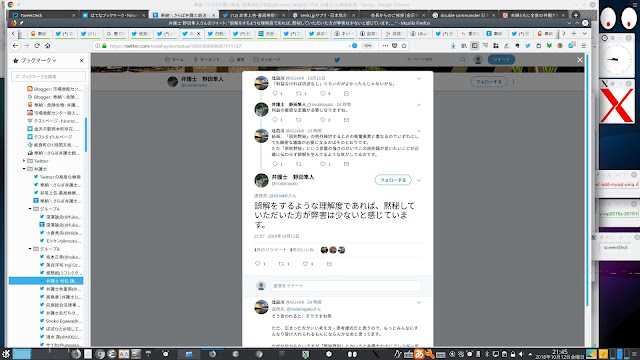The width and height of the screenshot is (640, 360).
Task: Close the tweet overlay with X
Action: [580, 60]
